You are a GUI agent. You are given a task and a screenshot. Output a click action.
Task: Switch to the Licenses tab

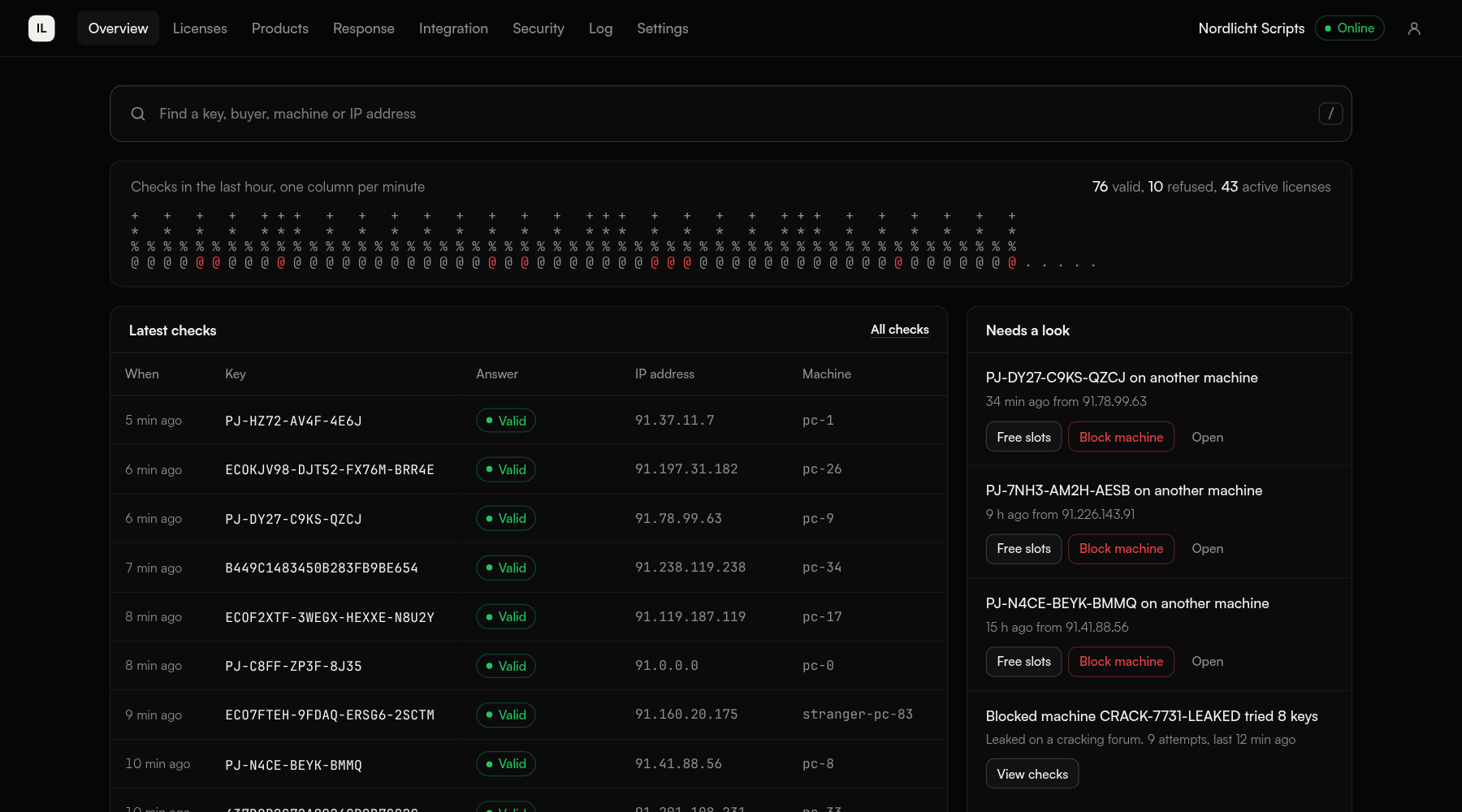(x=200, y=28)
